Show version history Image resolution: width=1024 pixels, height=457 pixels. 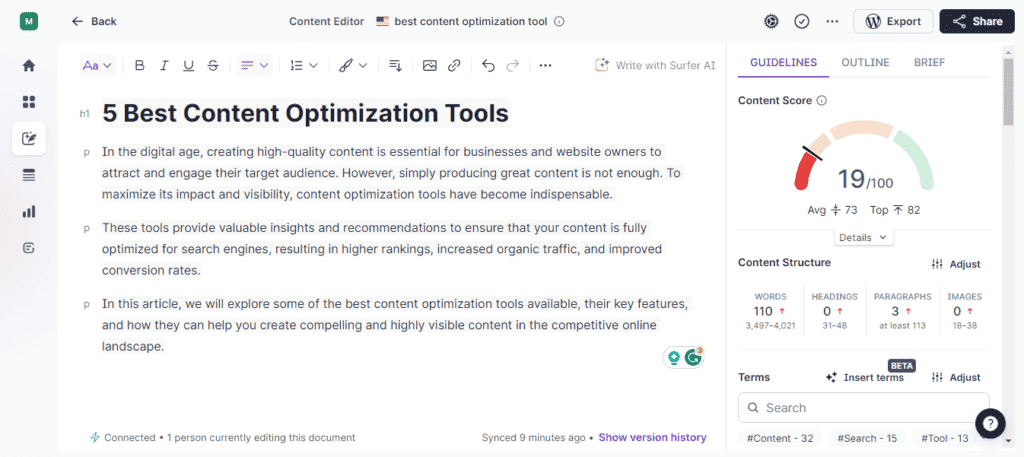pyautogui.click(x=652, y=437)
